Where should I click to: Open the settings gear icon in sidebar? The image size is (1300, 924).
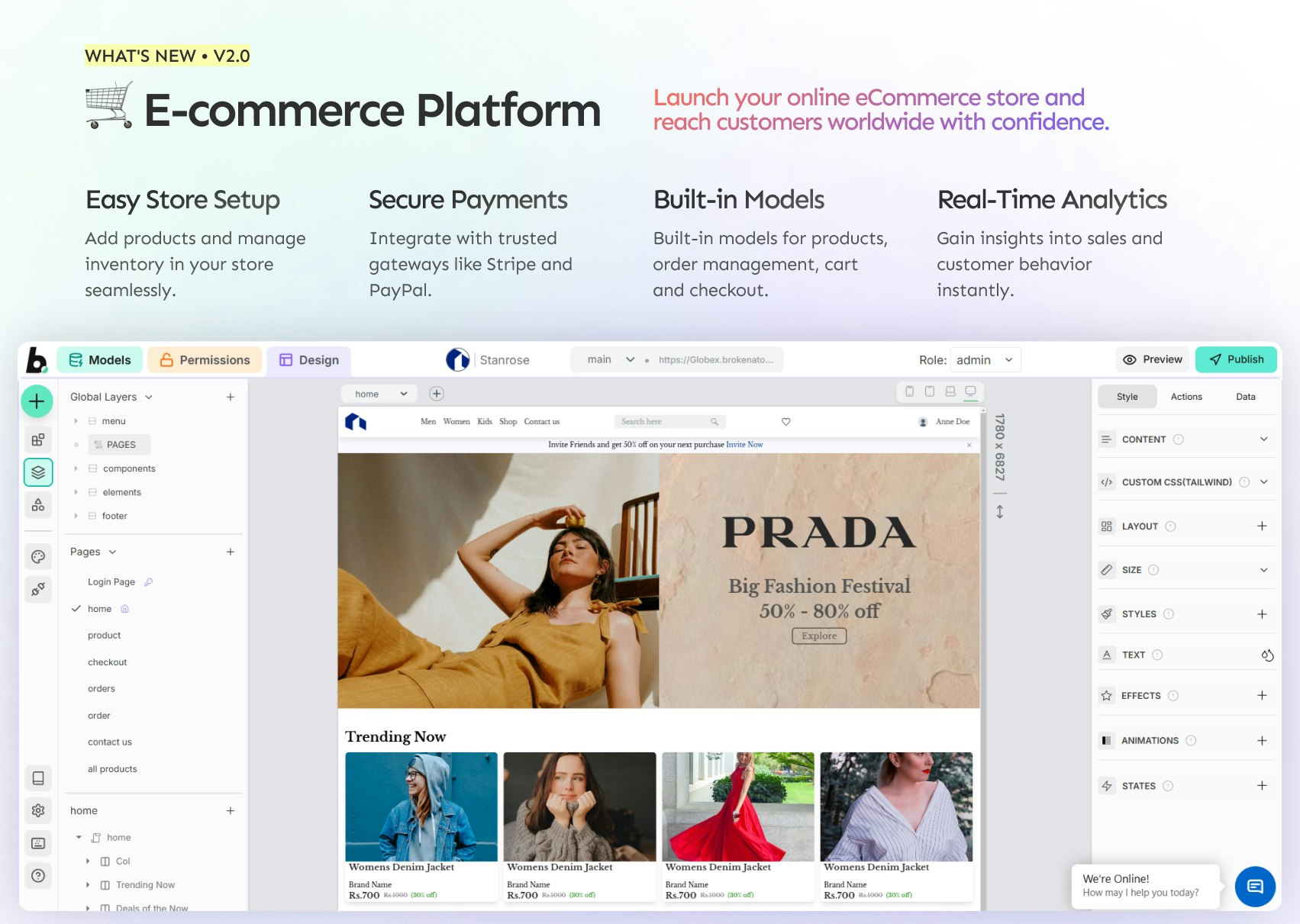tap(38, 810)
